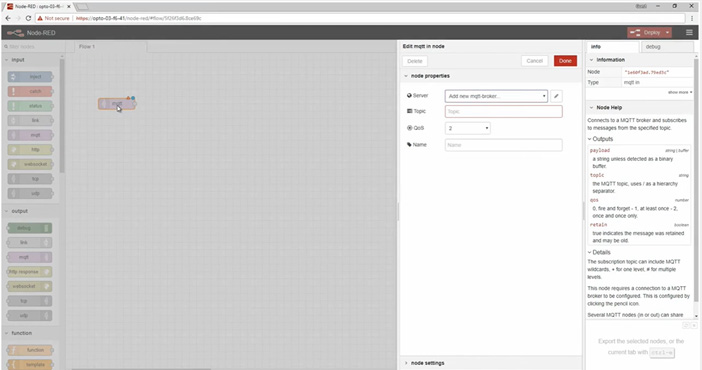Viewport: 702px width, 370px height.
Task: Click the node ID value in Information
Action: pos(646,72)
